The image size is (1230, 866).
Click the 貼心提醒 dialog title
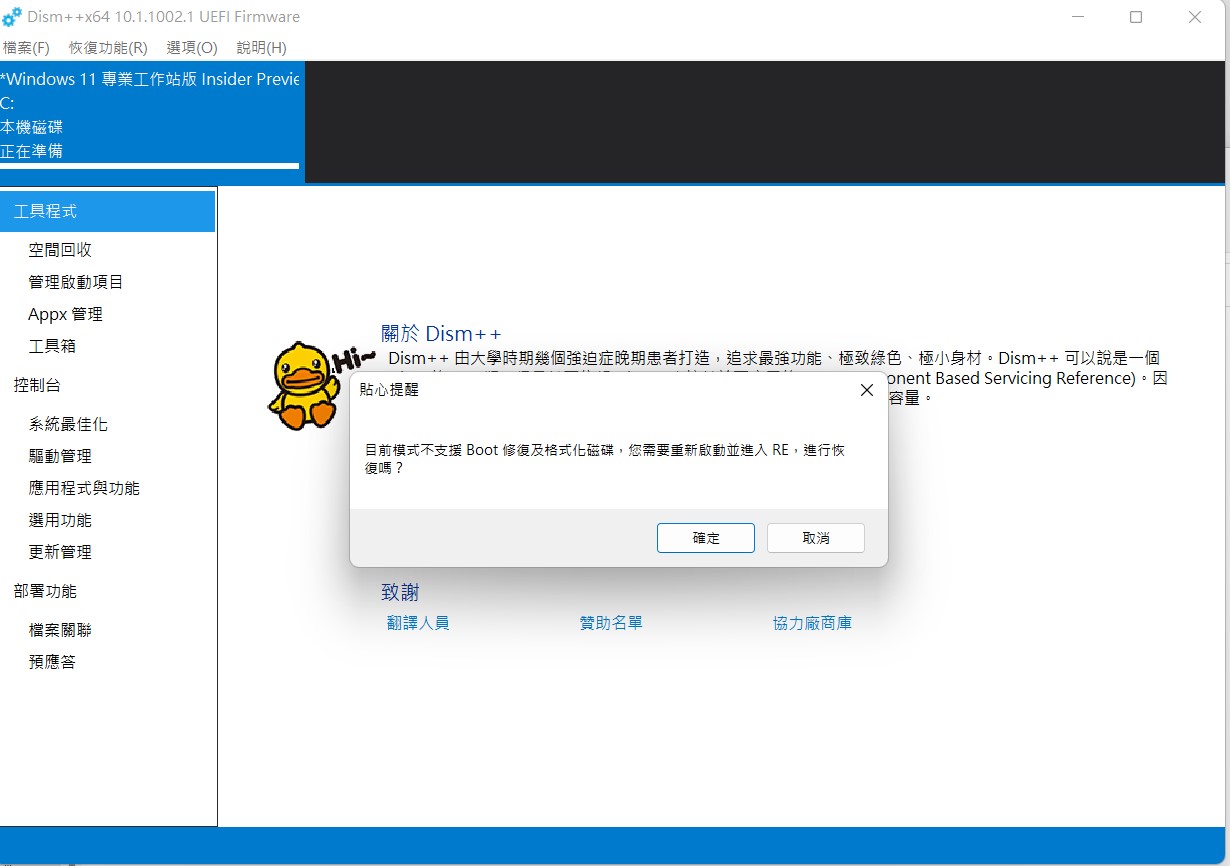click(x=389, y=390)
